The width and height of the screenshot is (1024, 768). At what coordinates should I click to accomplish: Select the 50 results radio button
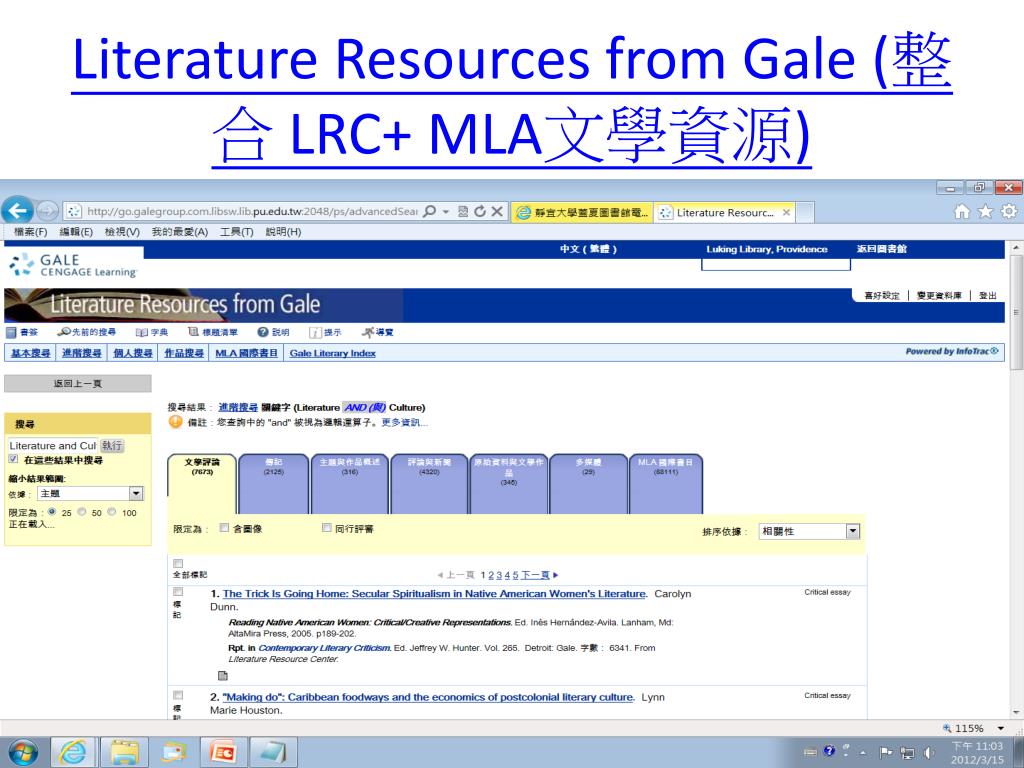pos(82,512)
